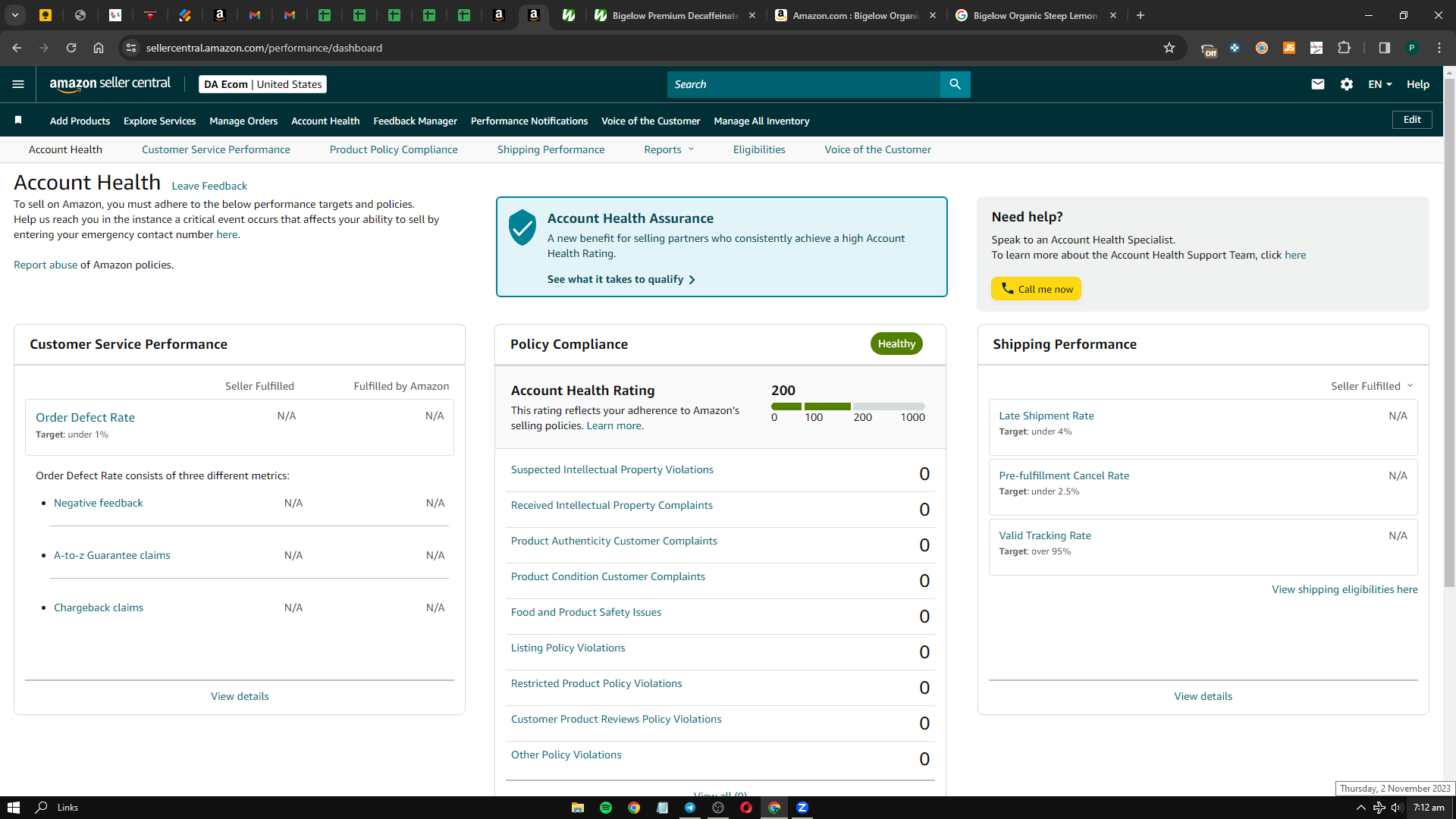Close the Bigelow Organic Steep Lemon tab

click(x=1113, y=15)
